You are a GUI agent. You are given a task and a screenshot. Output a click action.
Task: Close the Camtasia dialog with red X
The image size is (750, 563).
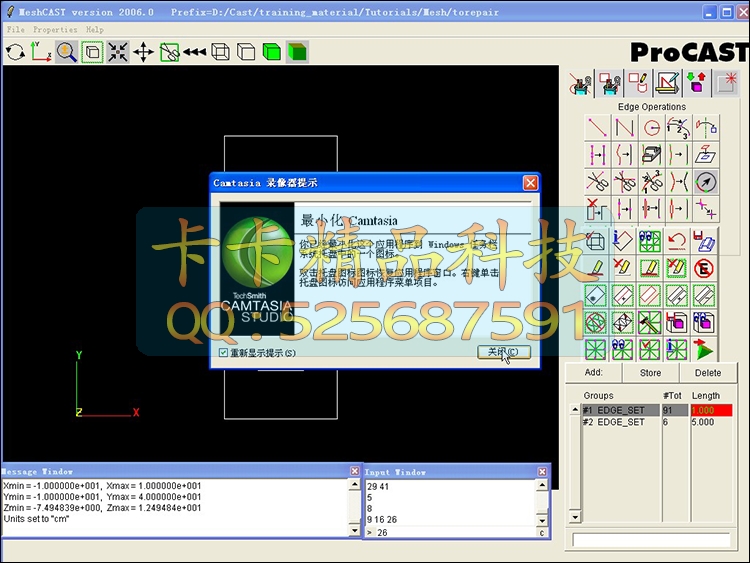coord(530,183)
